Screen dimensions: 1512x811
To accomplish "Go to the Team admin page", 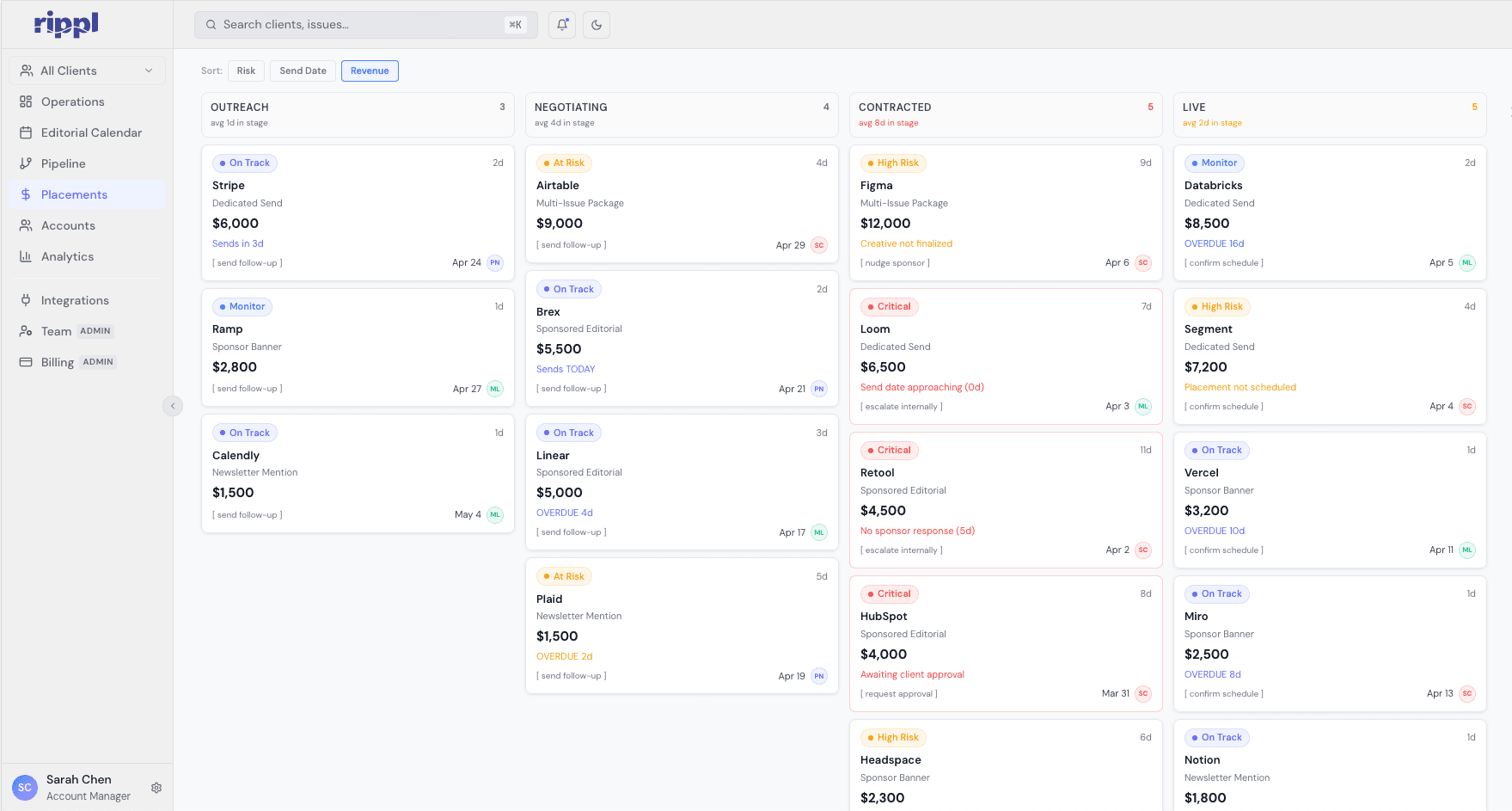I will click(56, 331).
